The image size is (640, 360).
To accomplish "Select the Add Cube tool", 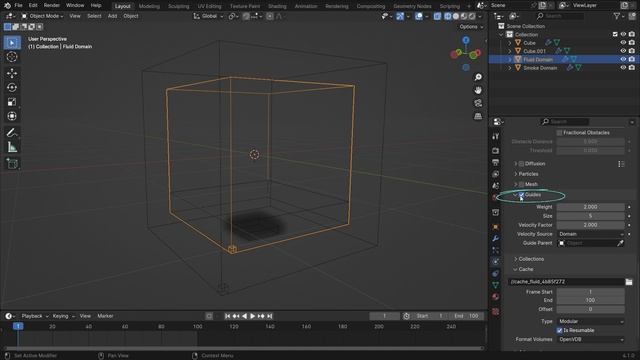I will click(12, 164).
